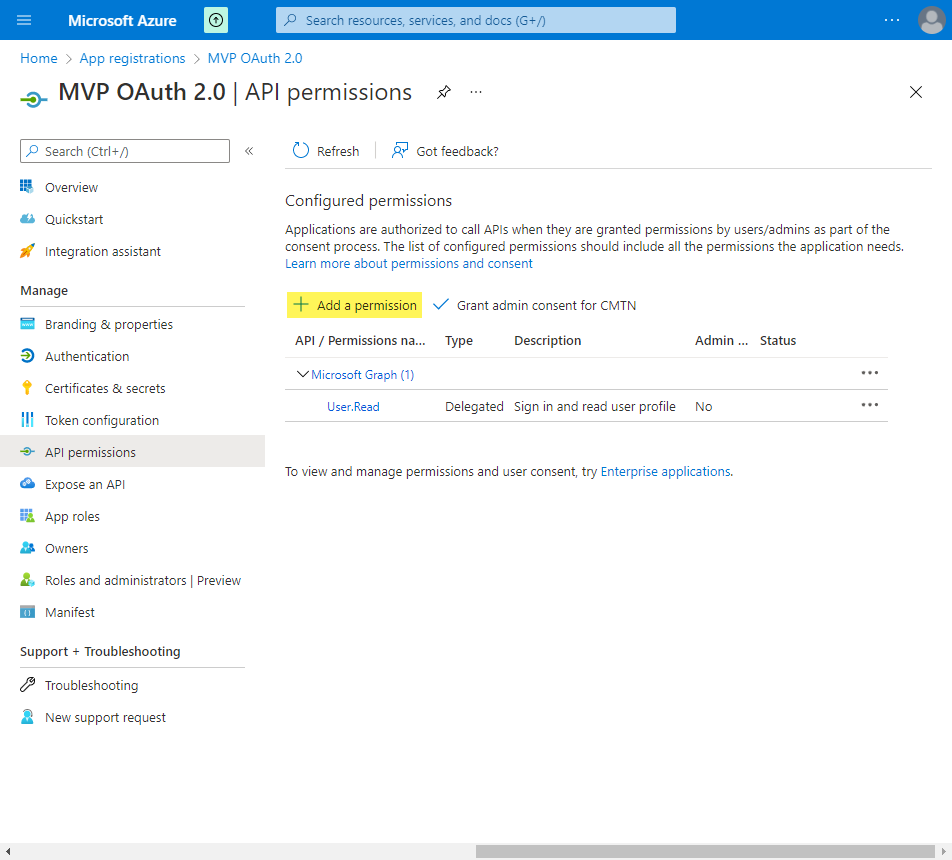Click the Authentication arrow icon

(27, 356)
